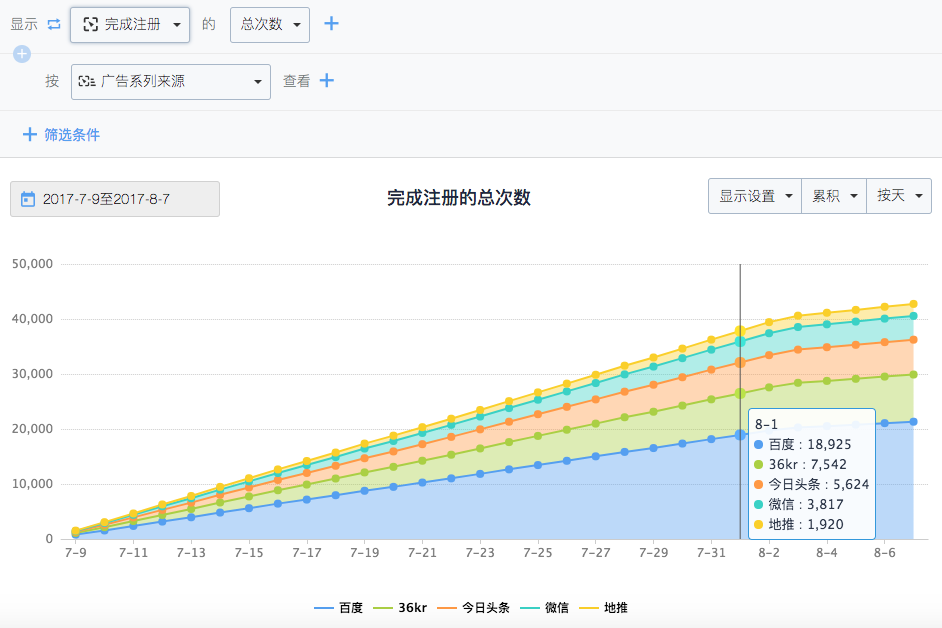Click the circled plus icon below 显示
Viewport: 942px width, 628px height.
point(22,54)
